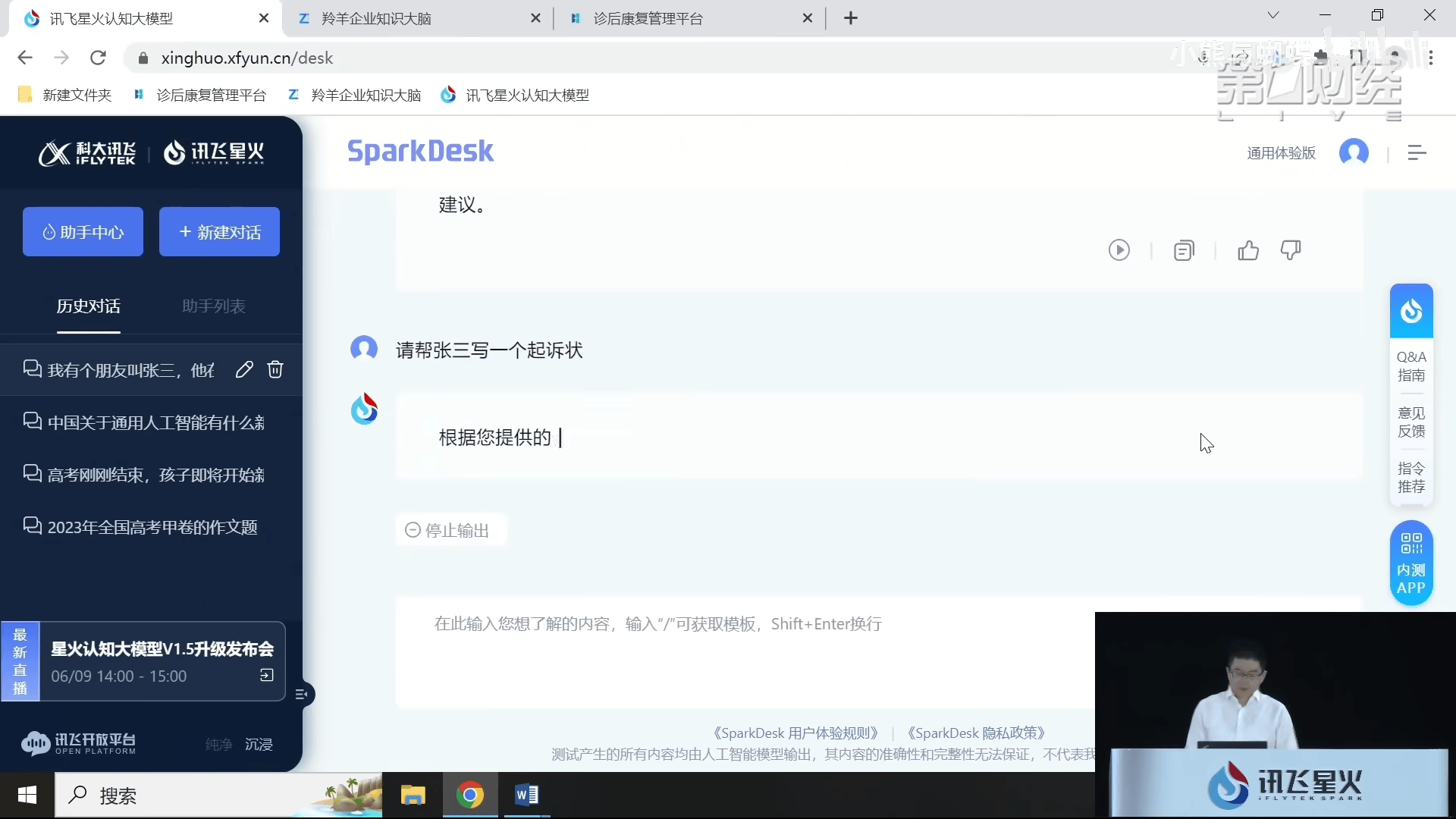This screenshot has width=1456, height=819.
Task: Edit the title of the 张三 conversation
Action: tap(244, 369)
